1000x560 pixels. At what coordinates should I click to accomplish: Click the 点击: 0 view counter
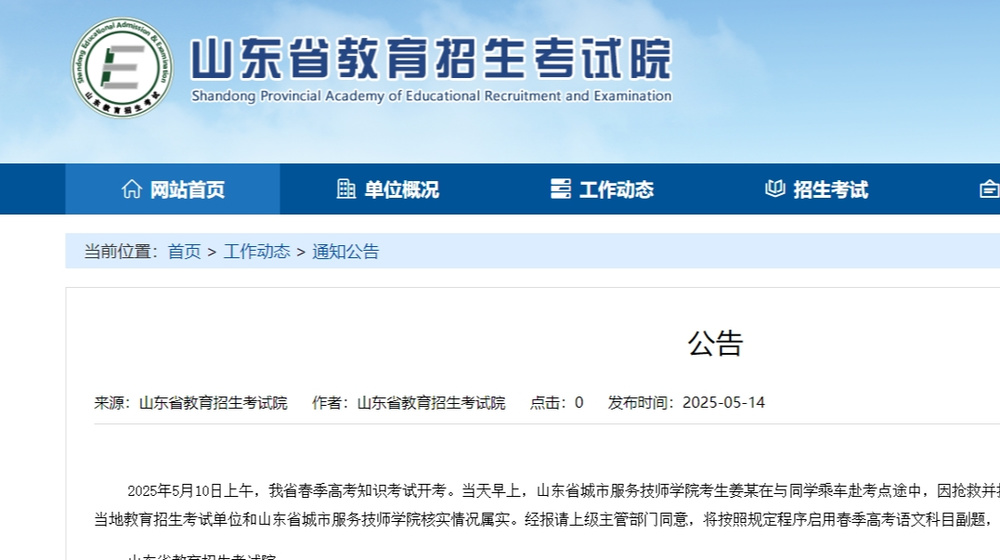556,402
